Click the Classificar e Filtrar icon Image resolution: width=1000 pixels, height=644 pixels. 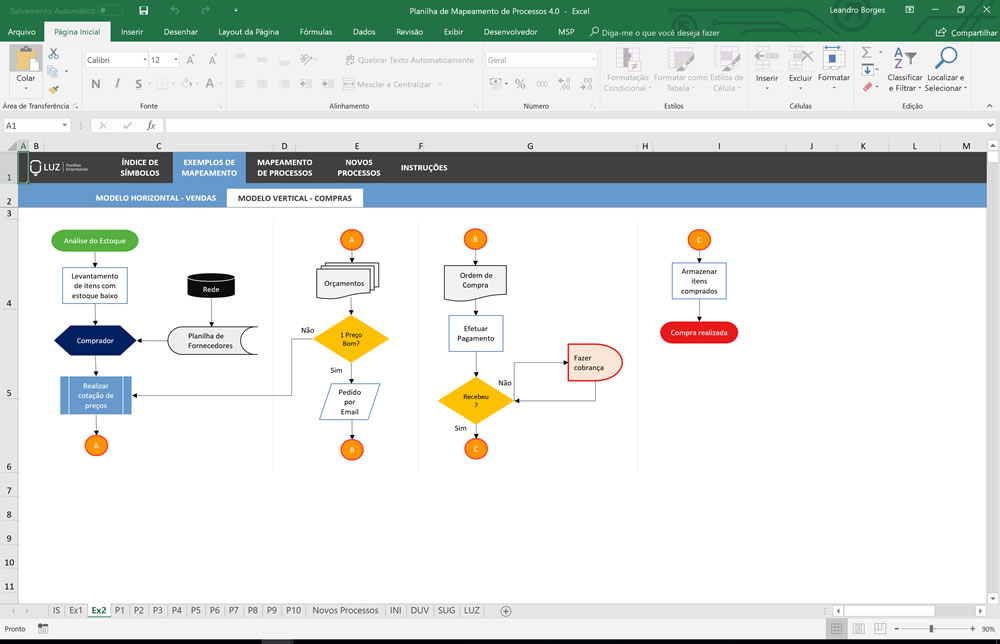[x=904, y=59]
